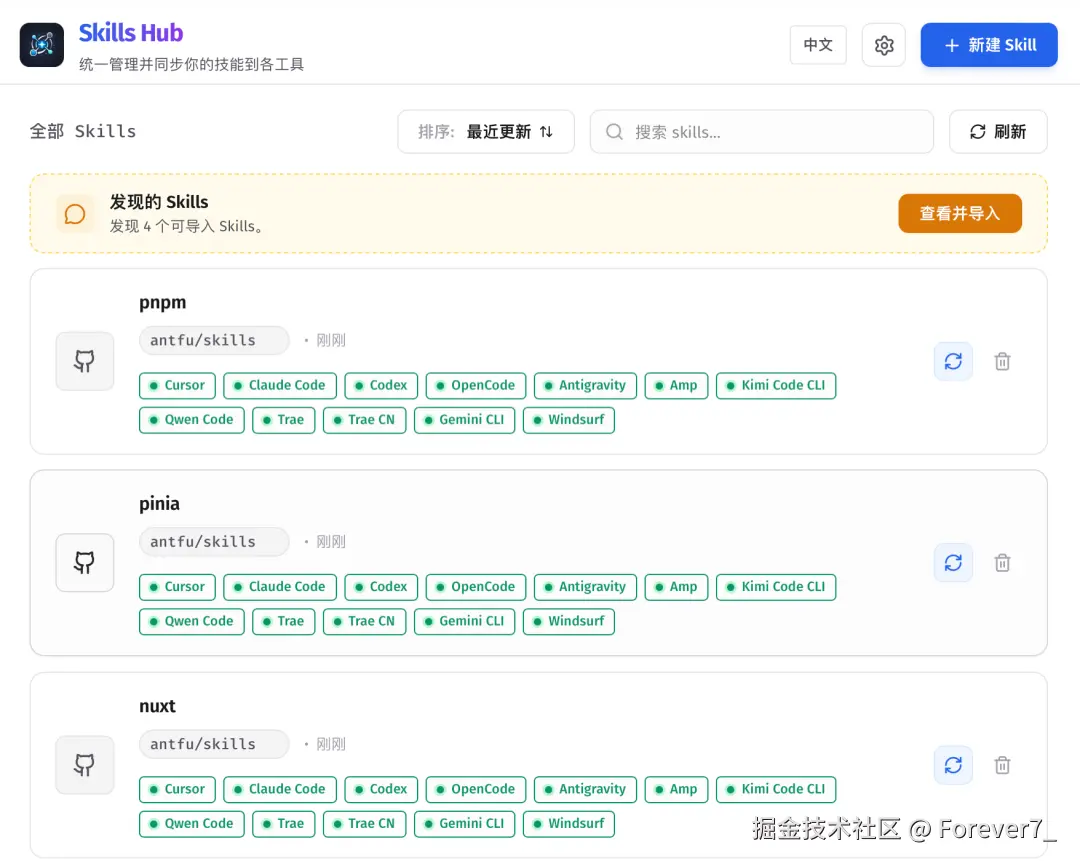Toggle Windsurf tool for pnpm skill
The width and height of the screenshot is (1080, 866).
click(569, 420)
